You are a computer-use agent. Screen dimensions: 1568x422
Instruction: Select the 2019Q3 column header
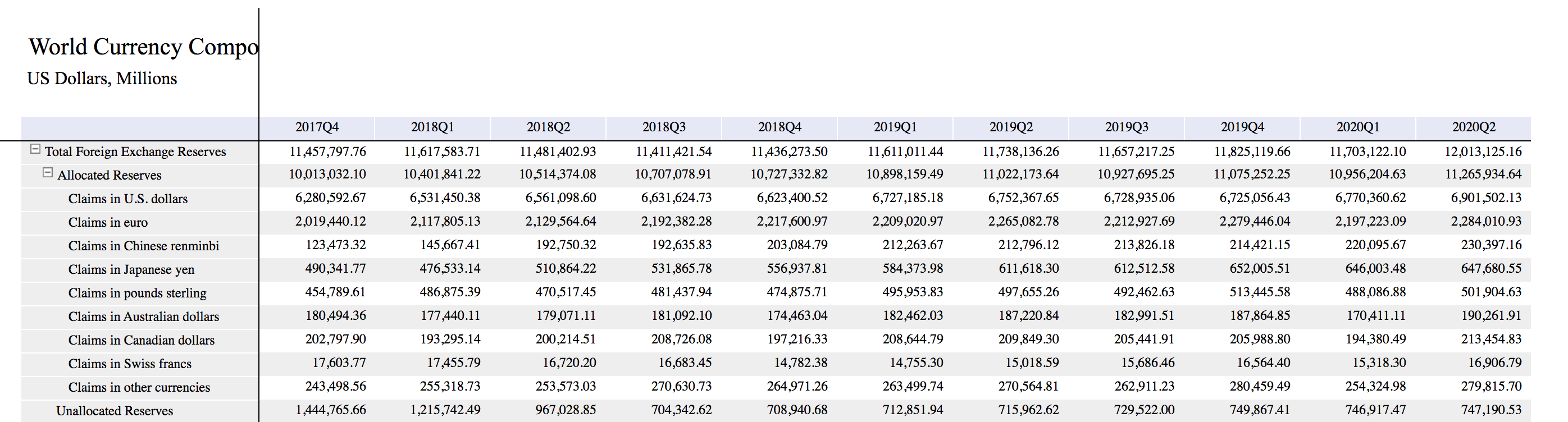pyautogui.click(x=1126, y=128)
